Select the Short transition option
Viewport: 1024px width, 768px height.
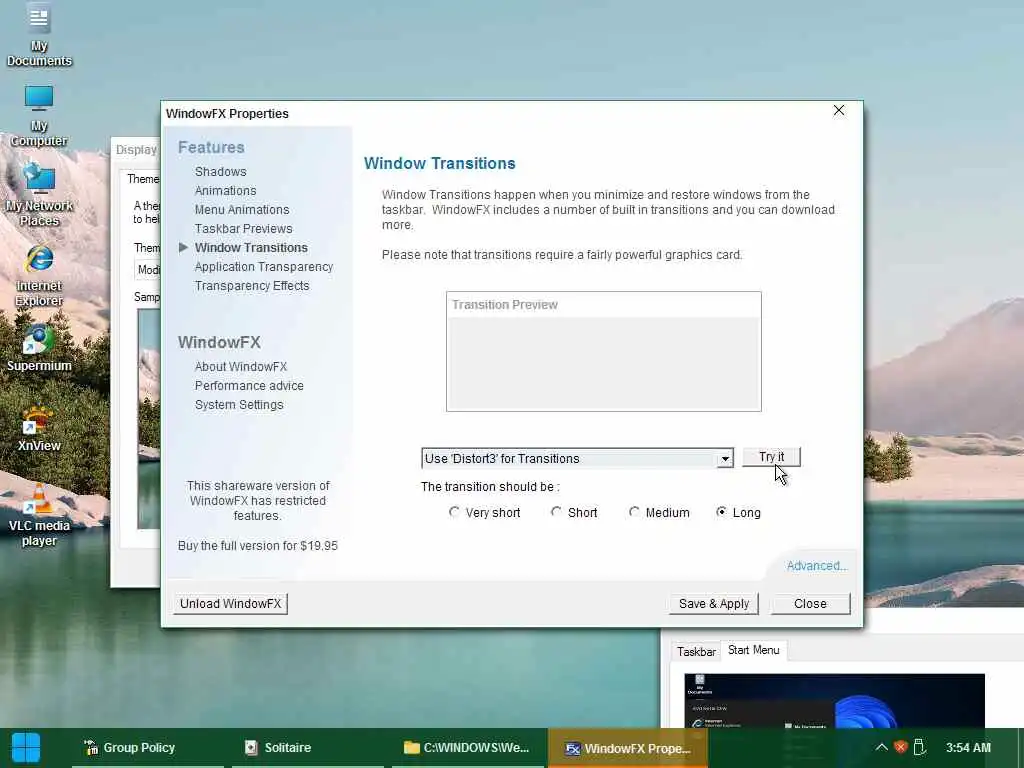pos(574,513)
